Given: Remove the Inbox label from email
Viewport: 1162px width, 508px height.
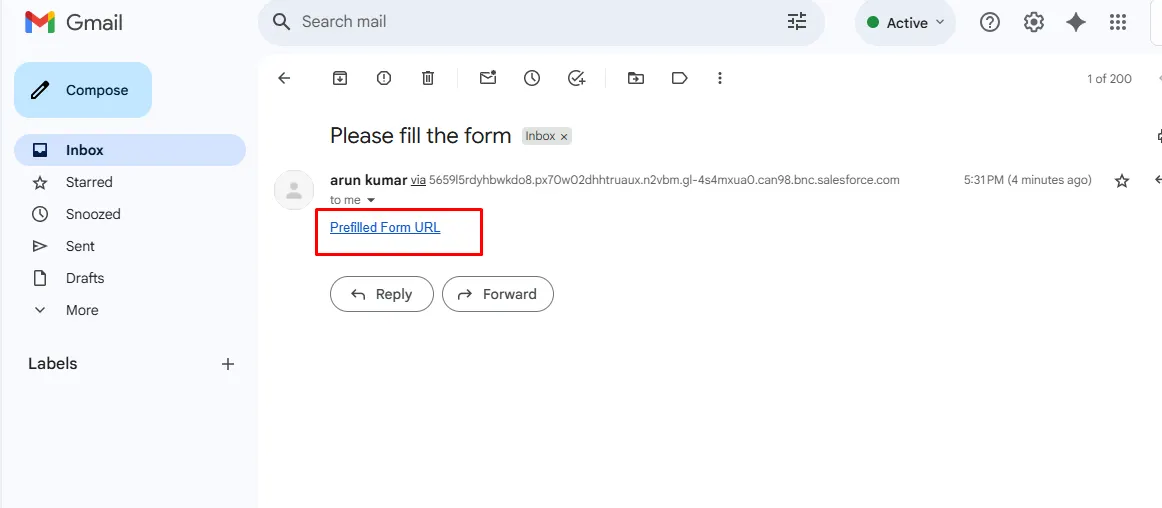Looking at the screenshot, I should click(564, 137).
